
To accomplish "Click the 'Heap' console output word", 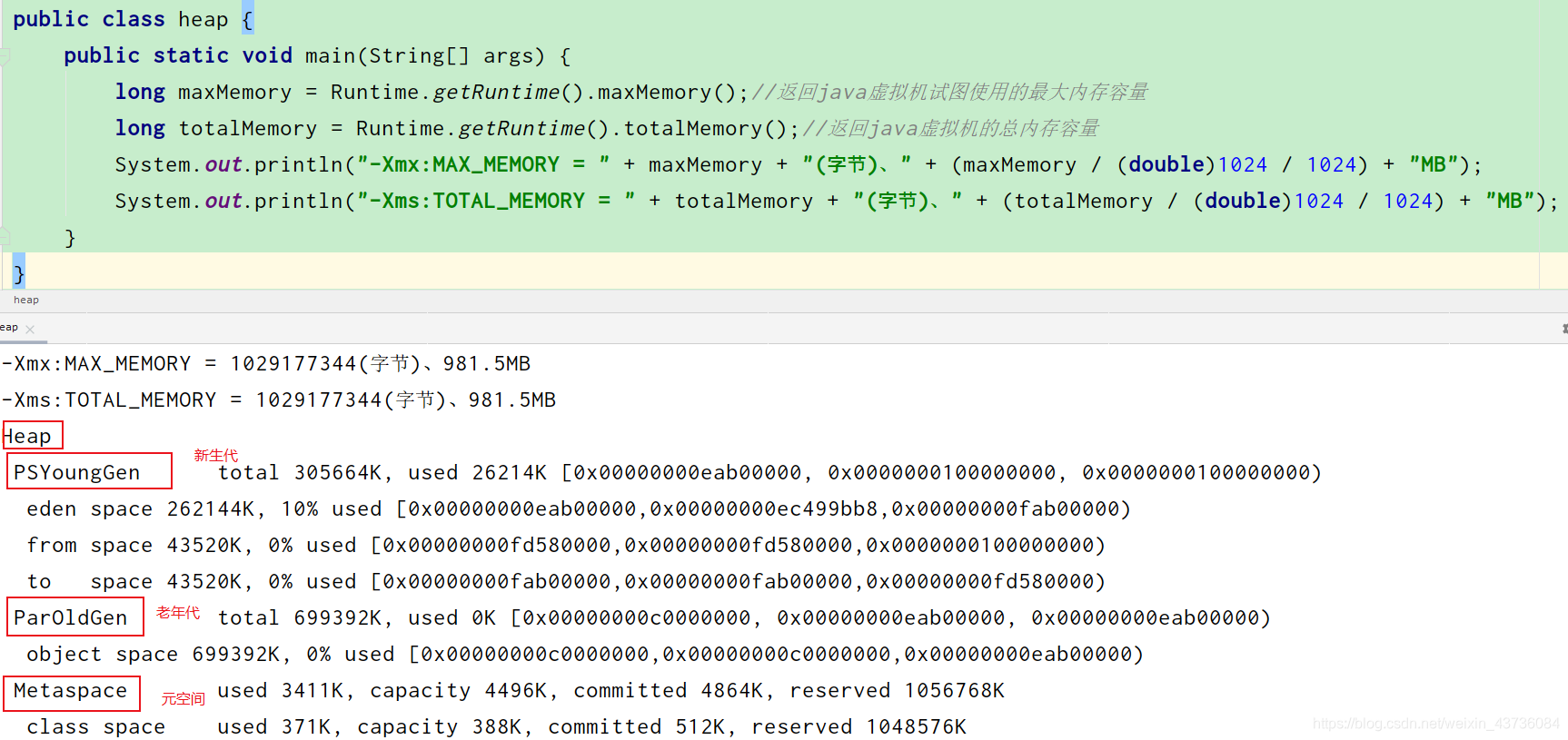I will 27,437.
